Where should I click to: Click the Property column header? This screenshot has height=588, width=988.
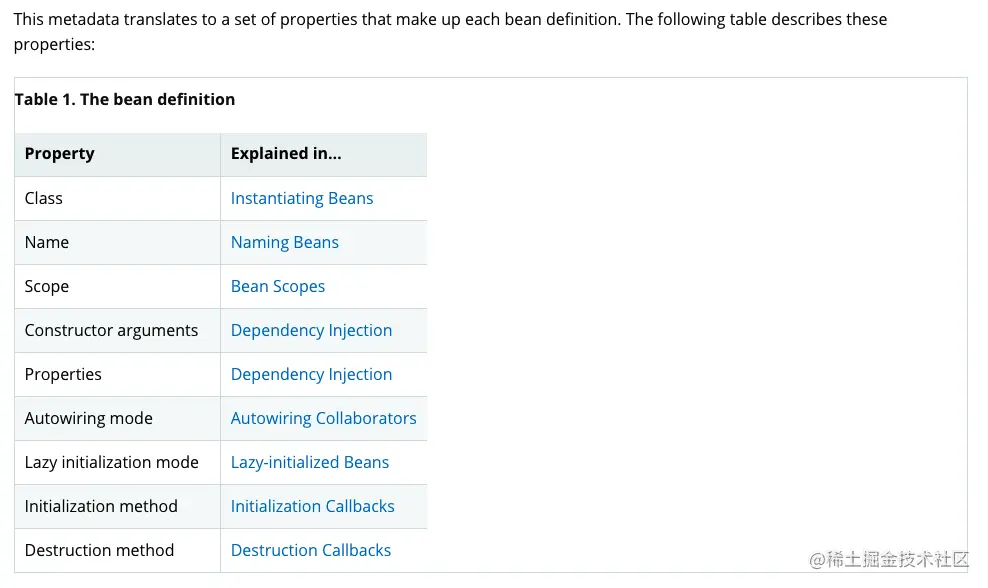click(59, 154)
